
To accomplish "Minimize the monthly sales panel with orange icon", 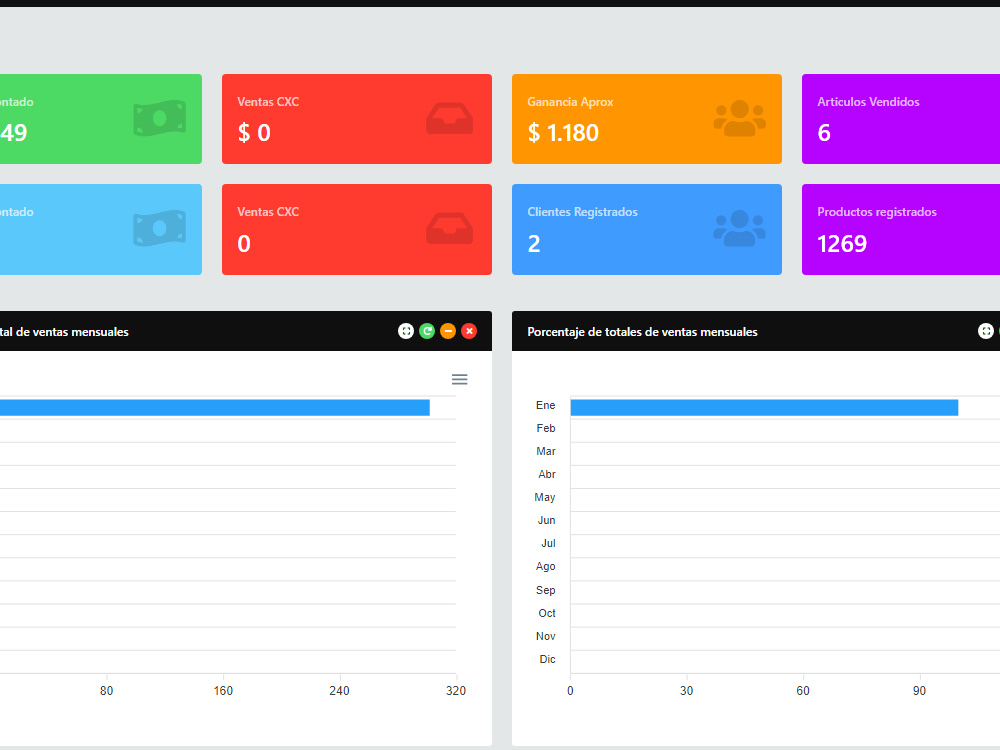I will [x=448, y=331].
